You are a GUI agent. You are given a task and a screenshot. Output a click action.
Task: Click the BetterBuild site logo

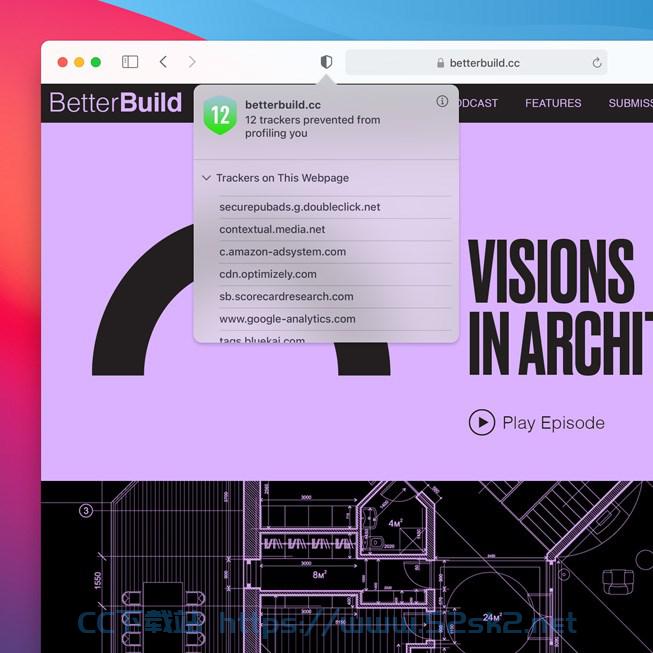(116, 102)
